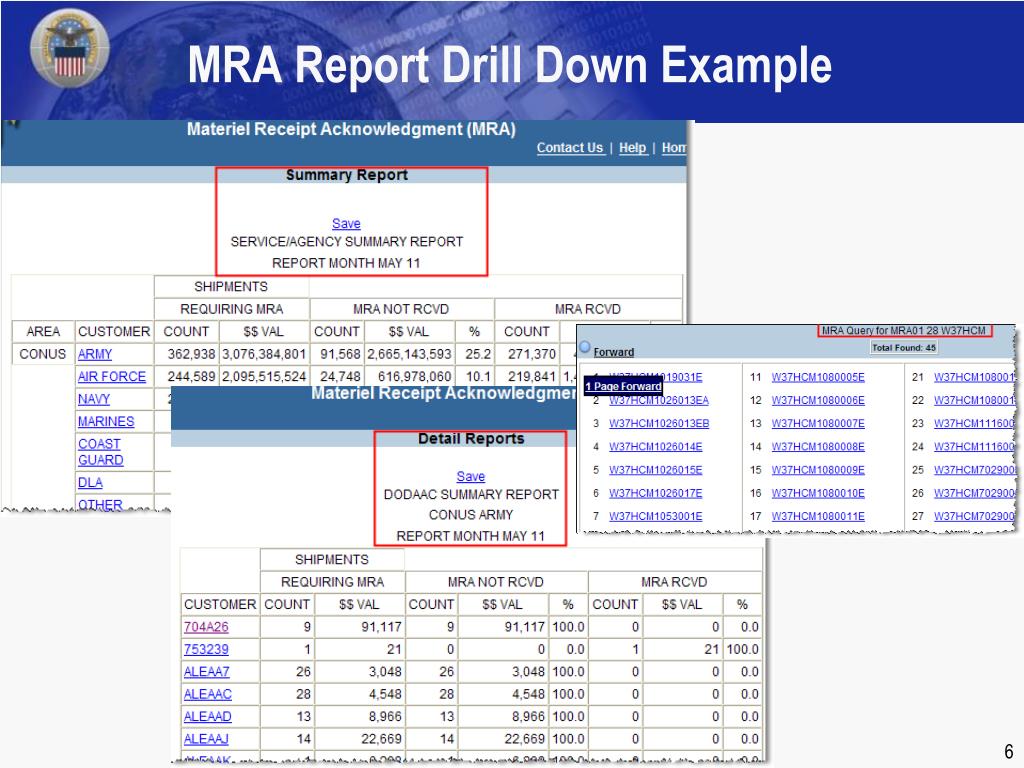Open document W37HCM1080011E
This screenshot has width=1024, height=768.
point(818,516)
